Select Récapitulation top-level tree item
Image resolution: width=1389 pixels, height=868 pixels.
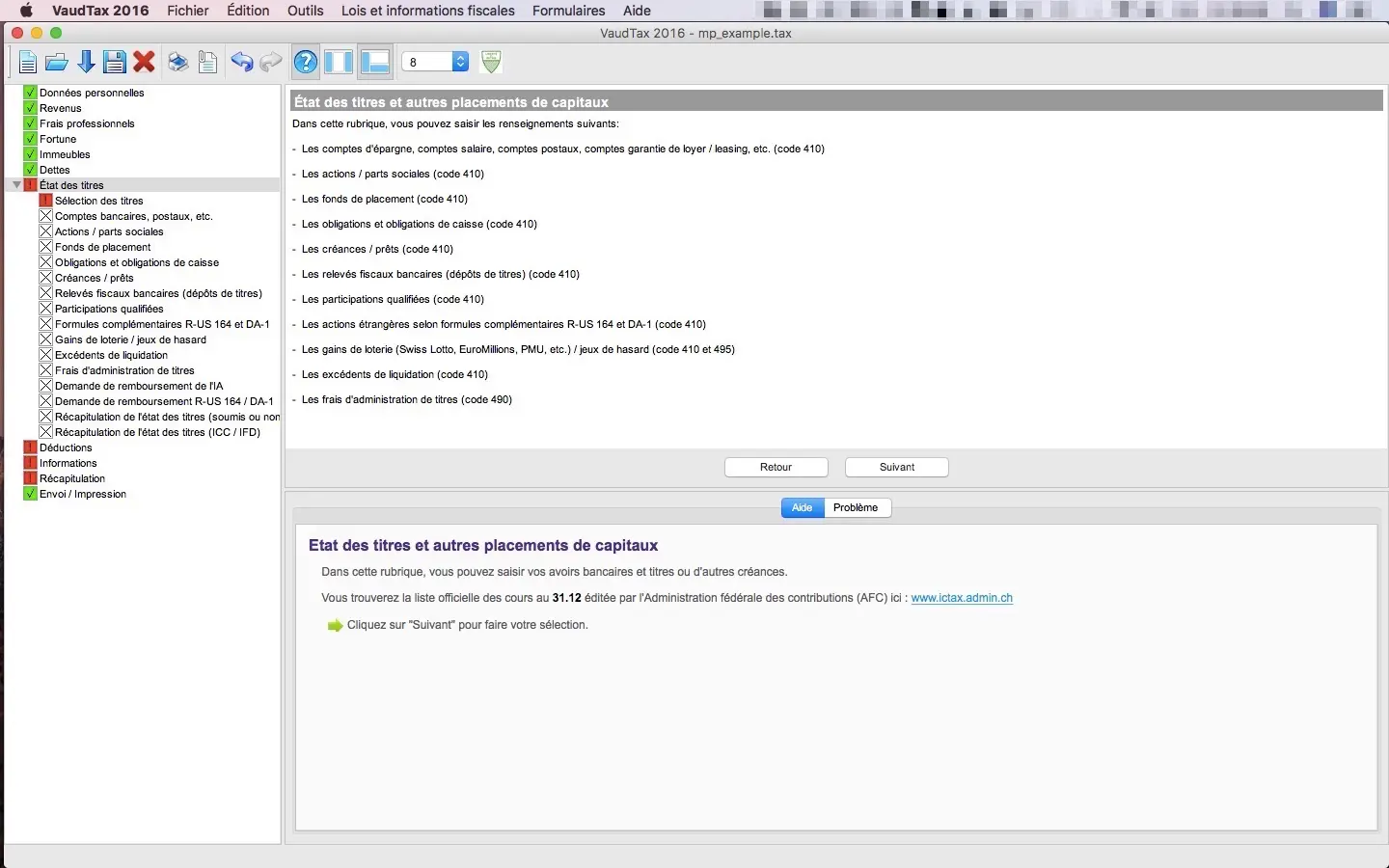tap(72, 478)
